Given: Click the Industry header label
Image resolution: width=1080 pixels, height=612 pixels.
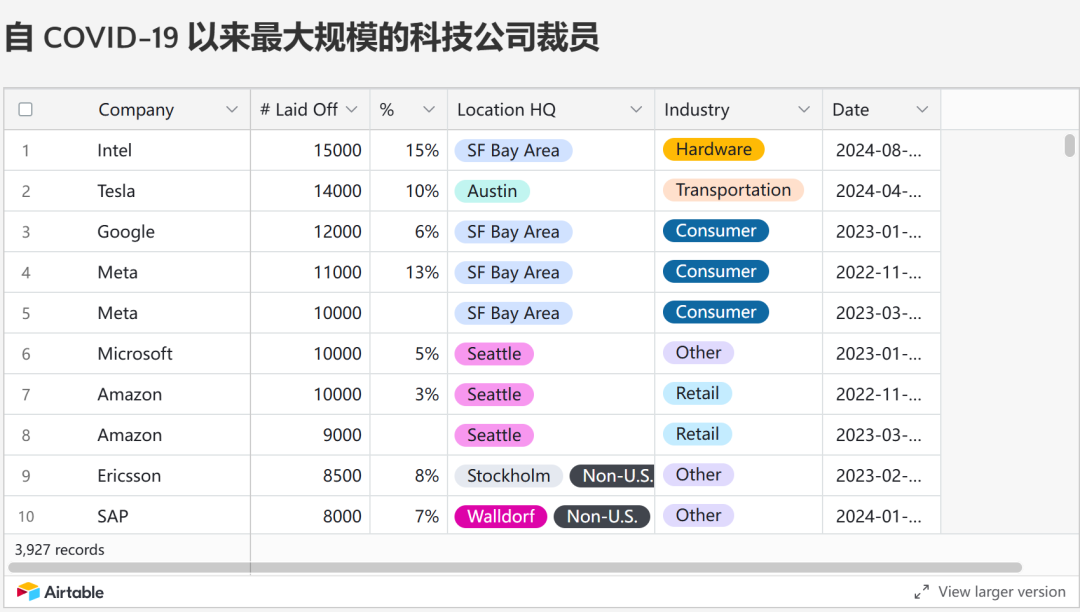Looking at the screenshot, I should 696,110.
